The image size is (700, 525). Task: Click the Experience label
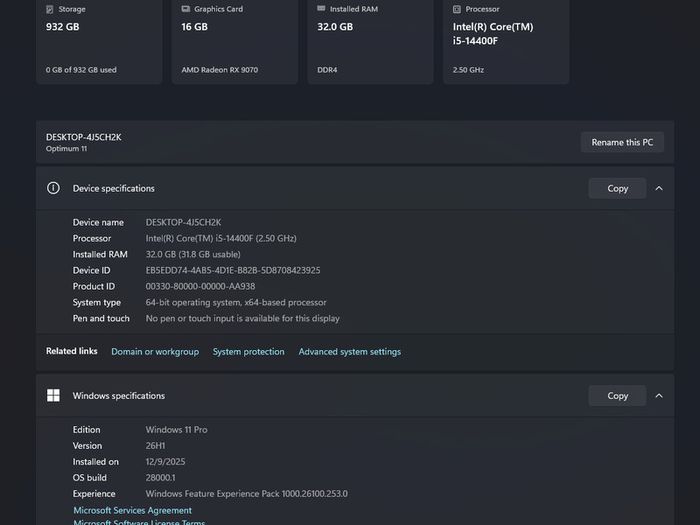tap(94, 494)
